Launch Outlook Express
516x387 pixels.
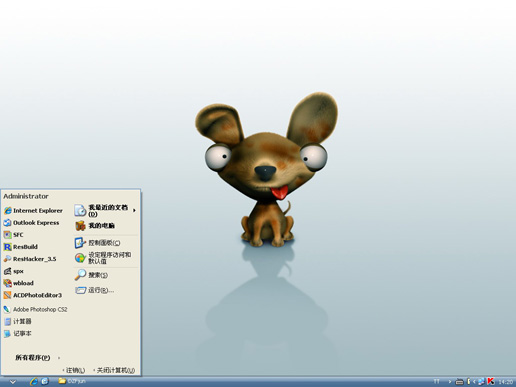tap(32, 223)
